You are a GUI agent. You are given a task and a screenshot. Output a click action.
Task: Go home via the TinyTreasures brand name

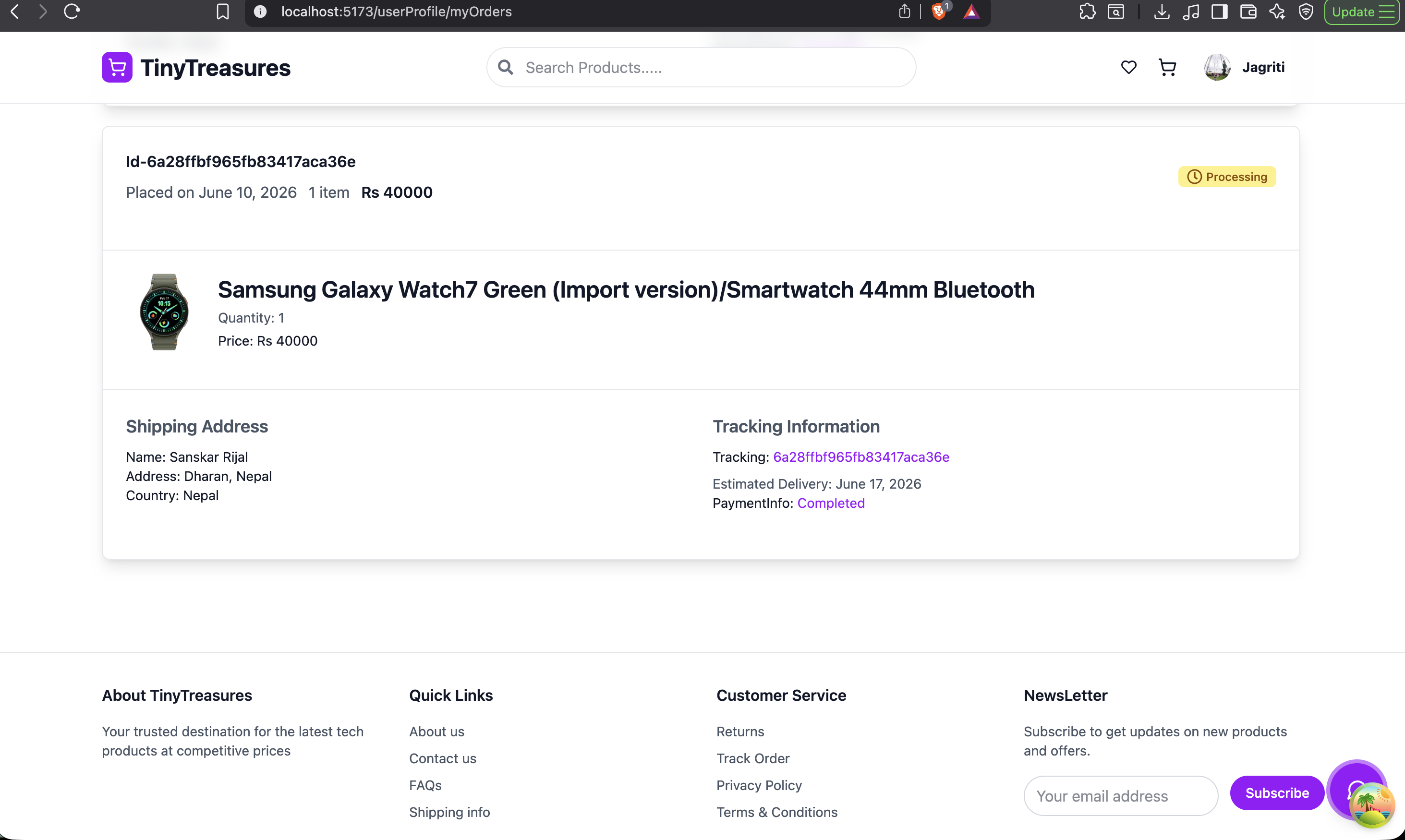coord(216,67)
